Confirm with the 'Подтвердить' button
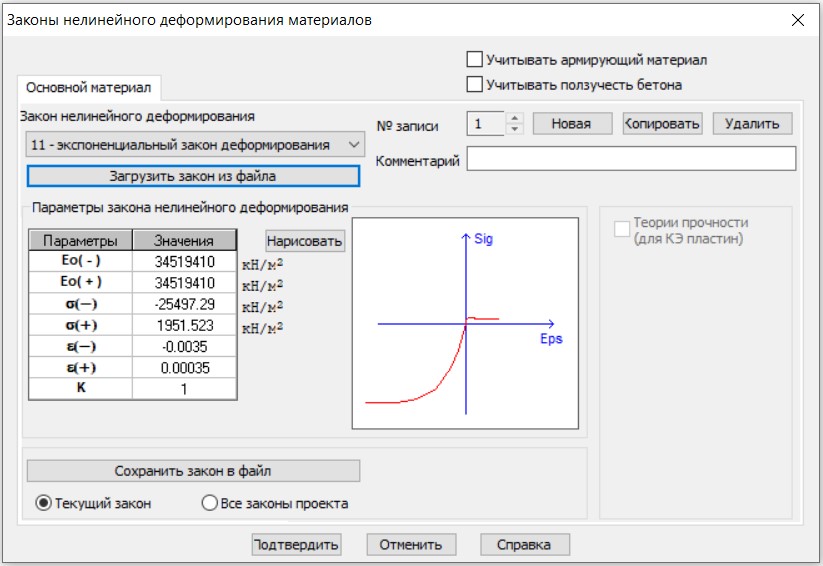Screen dimensions: 823x566 pyautogui.click(x=296, y=545)
